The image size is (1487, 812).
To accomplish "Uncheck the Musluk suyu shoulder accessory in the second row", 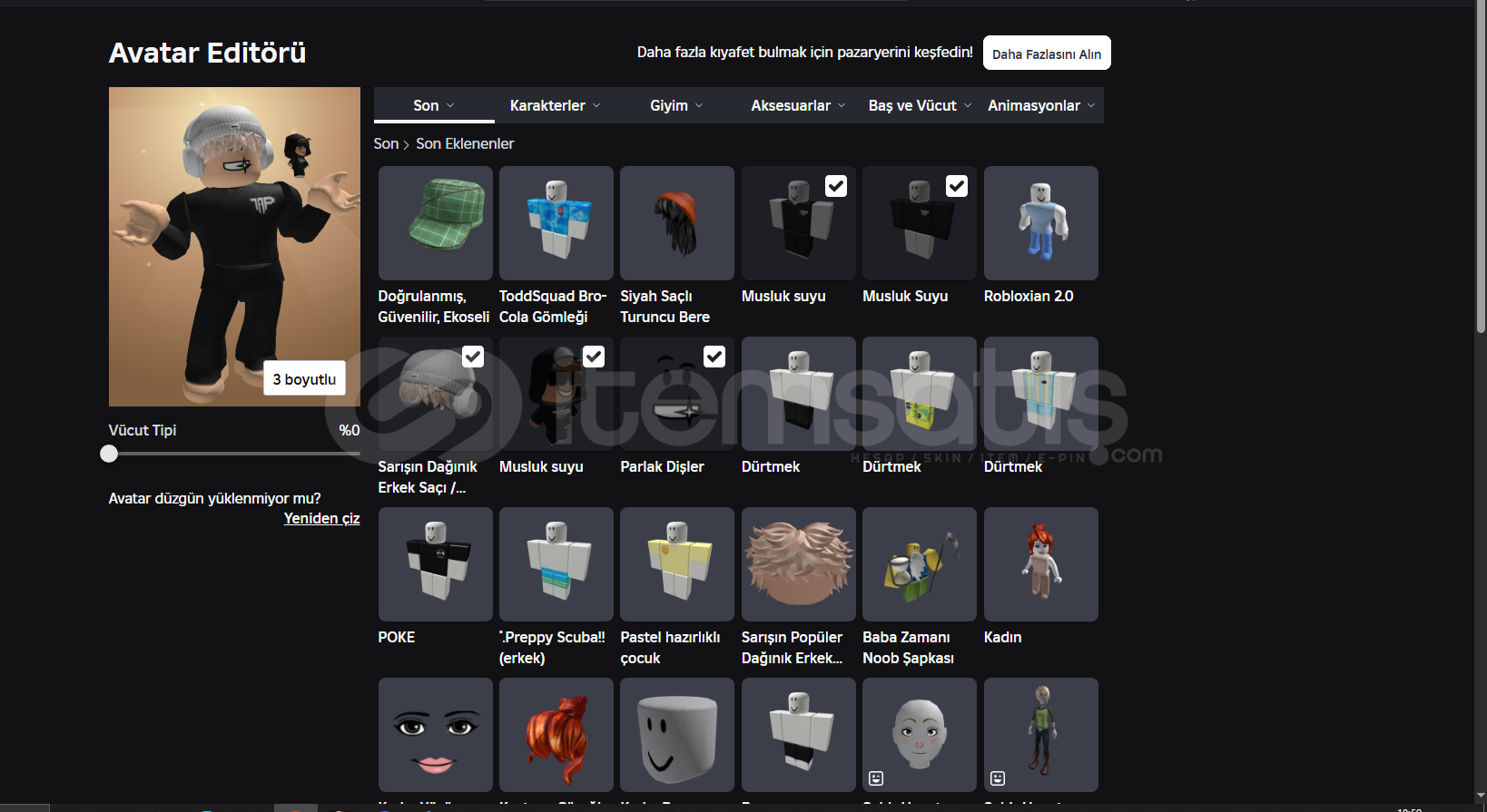I will 594,357.
